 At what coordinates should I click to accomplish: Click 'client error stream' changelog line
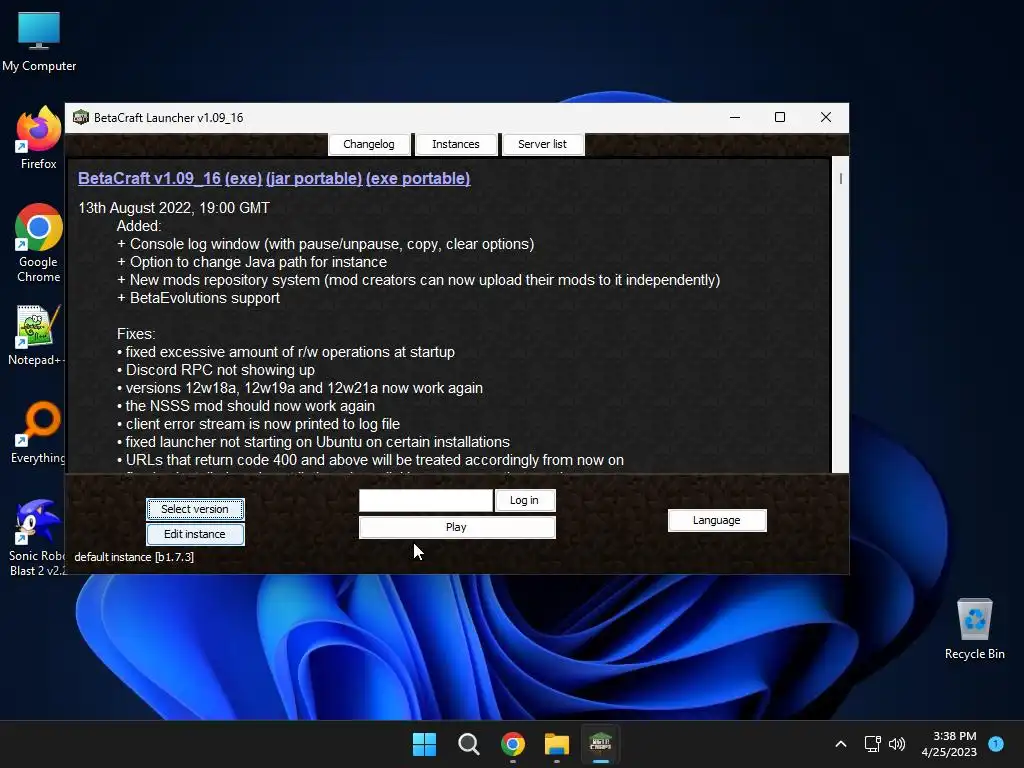tap(258, 424)
